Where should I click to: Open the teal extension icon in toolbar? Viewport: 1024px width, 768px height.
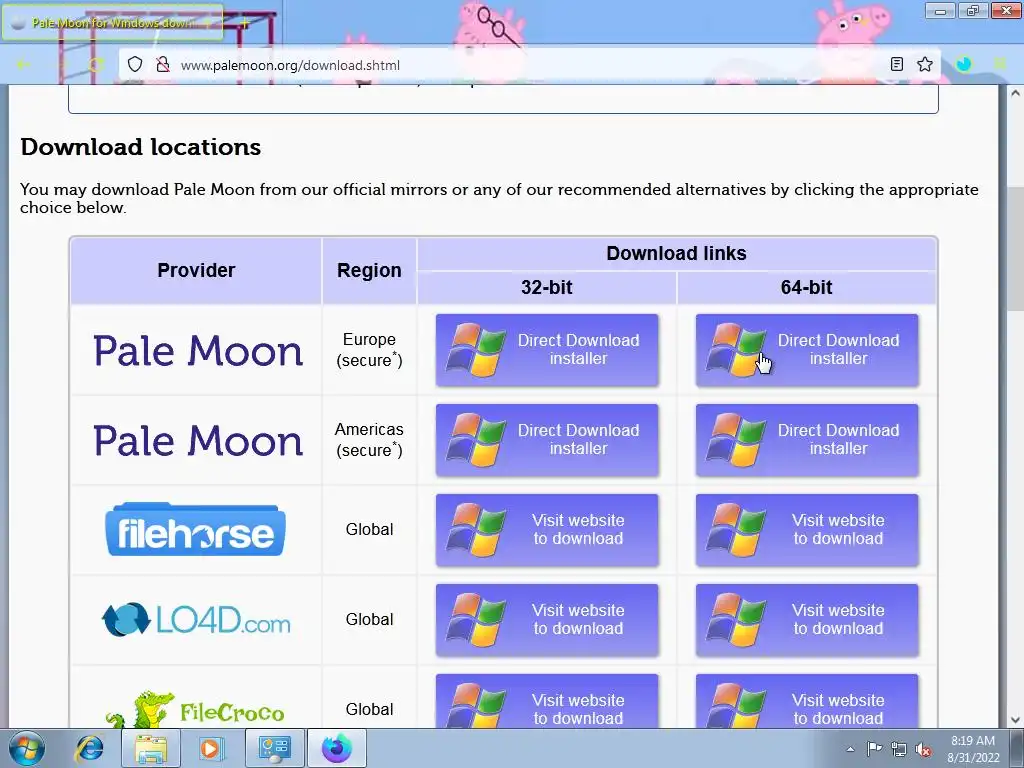[963, 64]
